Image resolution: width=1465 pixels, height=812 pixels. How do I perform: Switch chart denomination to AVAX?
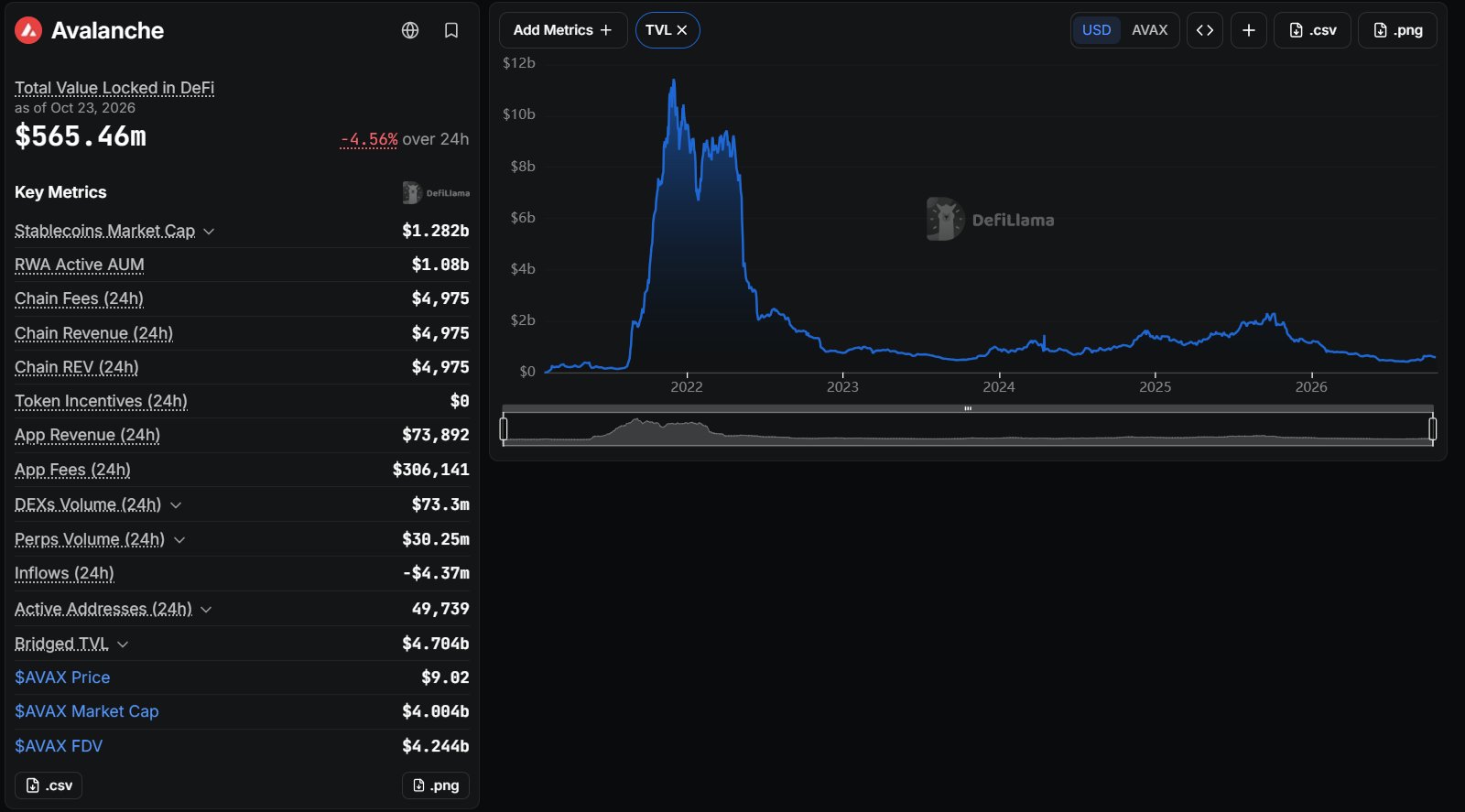tap(1150, 30)
